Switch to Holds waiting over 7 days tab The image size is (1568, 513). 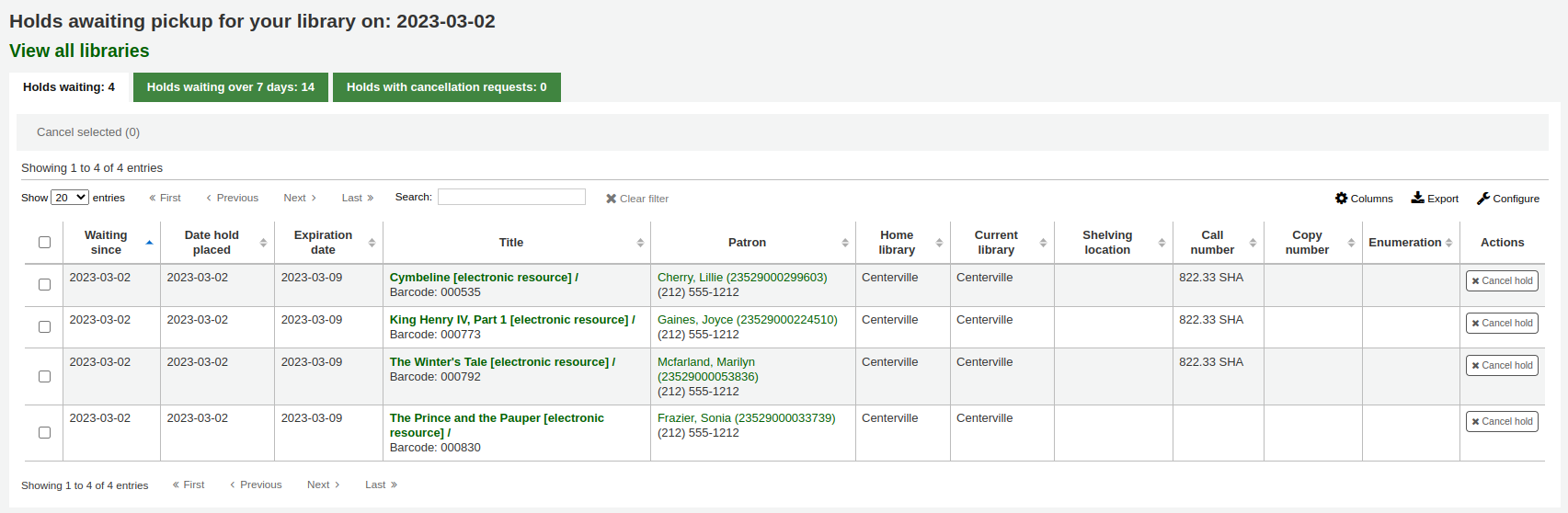231,87
